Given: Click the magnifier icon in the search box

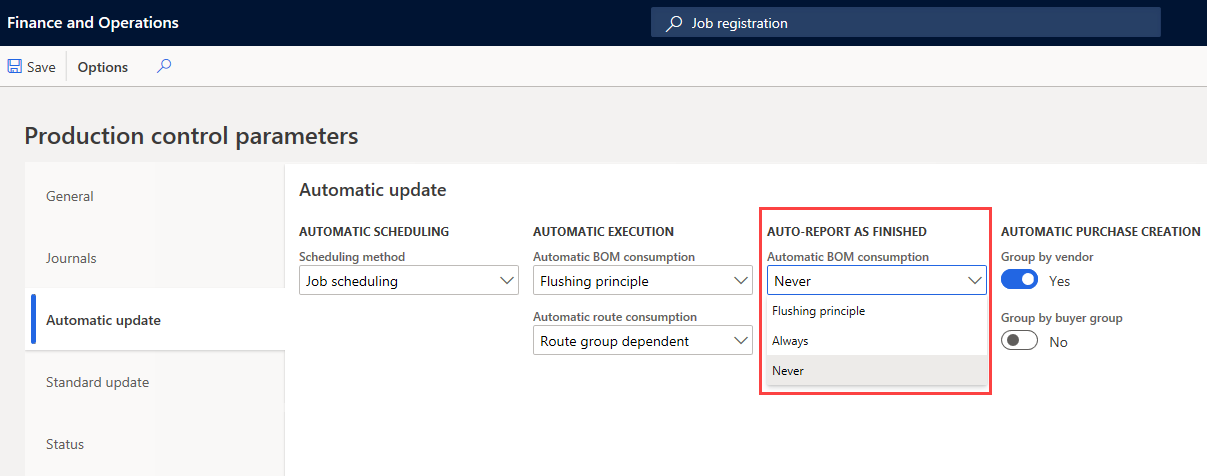Looking at the screenshot, I should (x=675, y=23).
